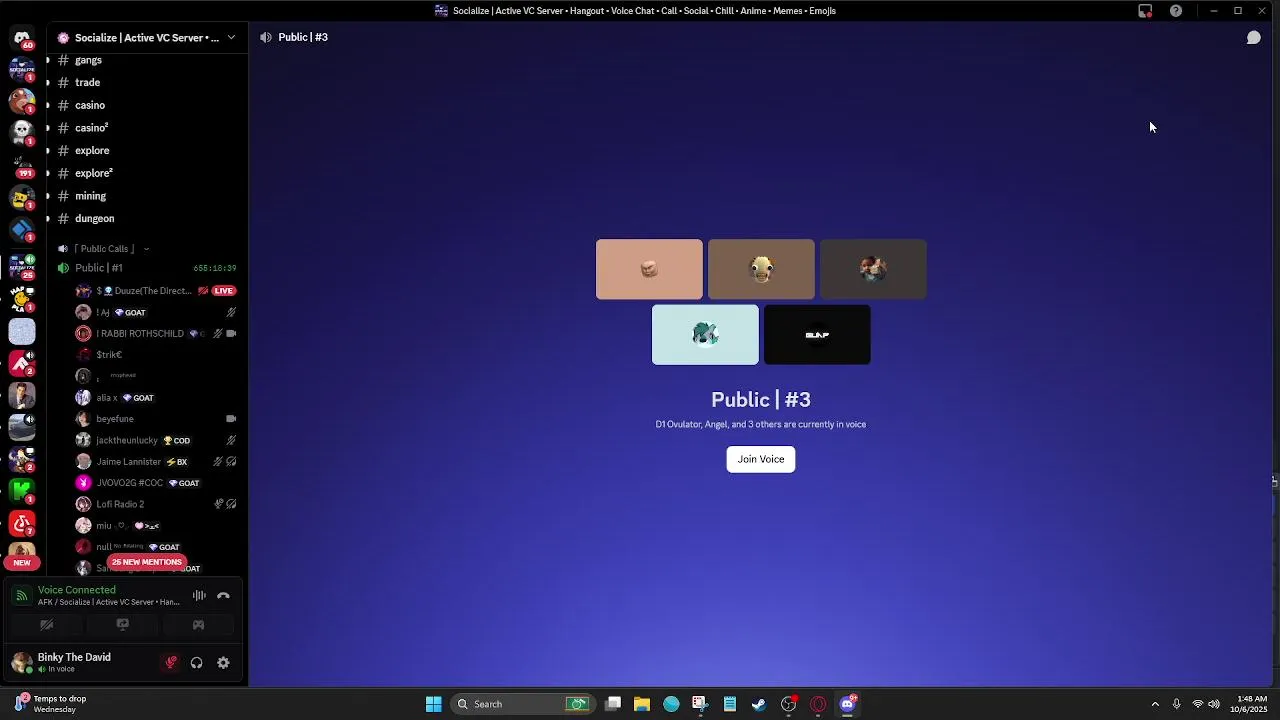Toggle noise suppression waveform icon
The height and width of the screenshot is (720, 1280).
199,596
